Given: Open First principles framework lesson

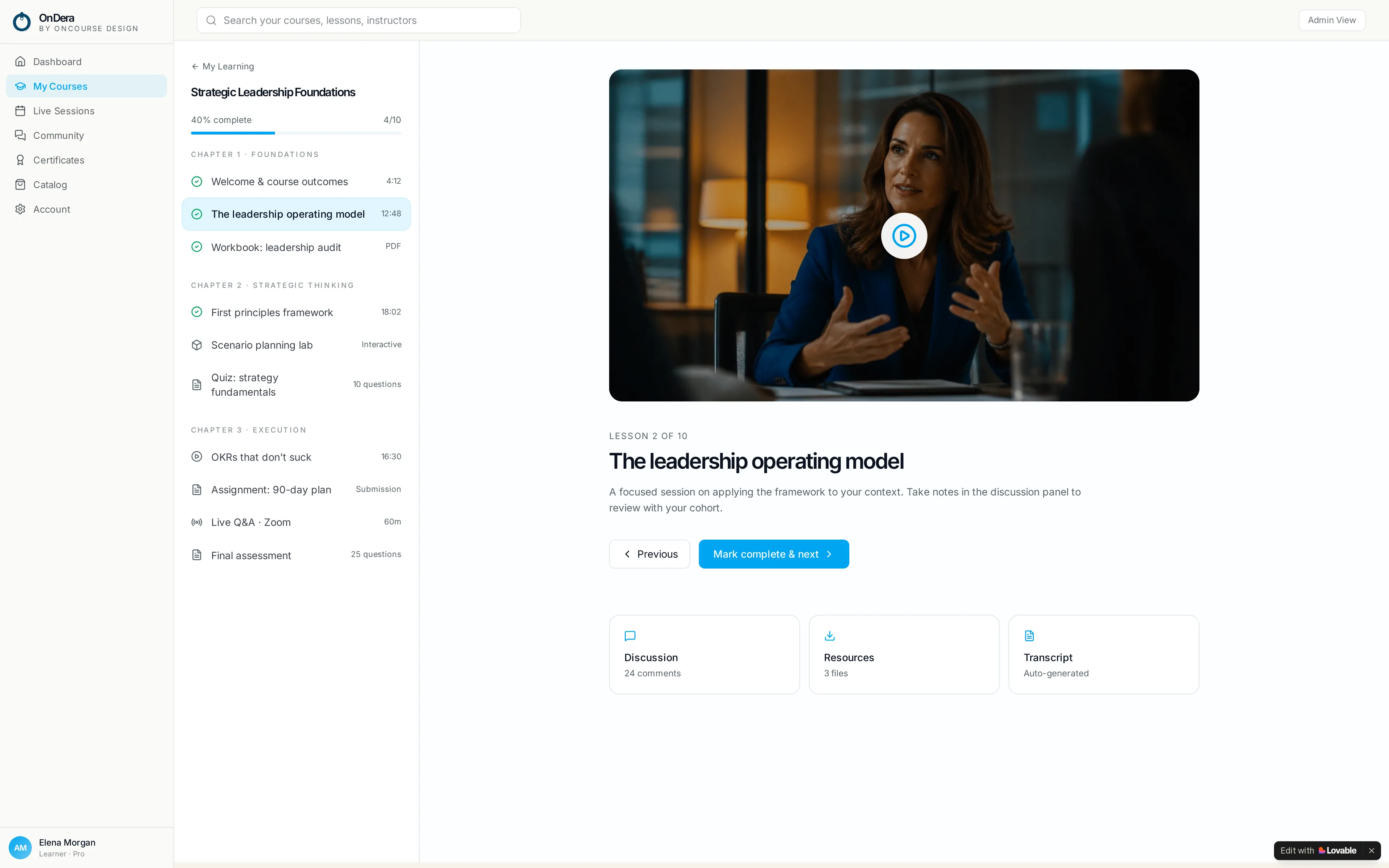Looking at the screenshot, I should [x=296, y=312].
